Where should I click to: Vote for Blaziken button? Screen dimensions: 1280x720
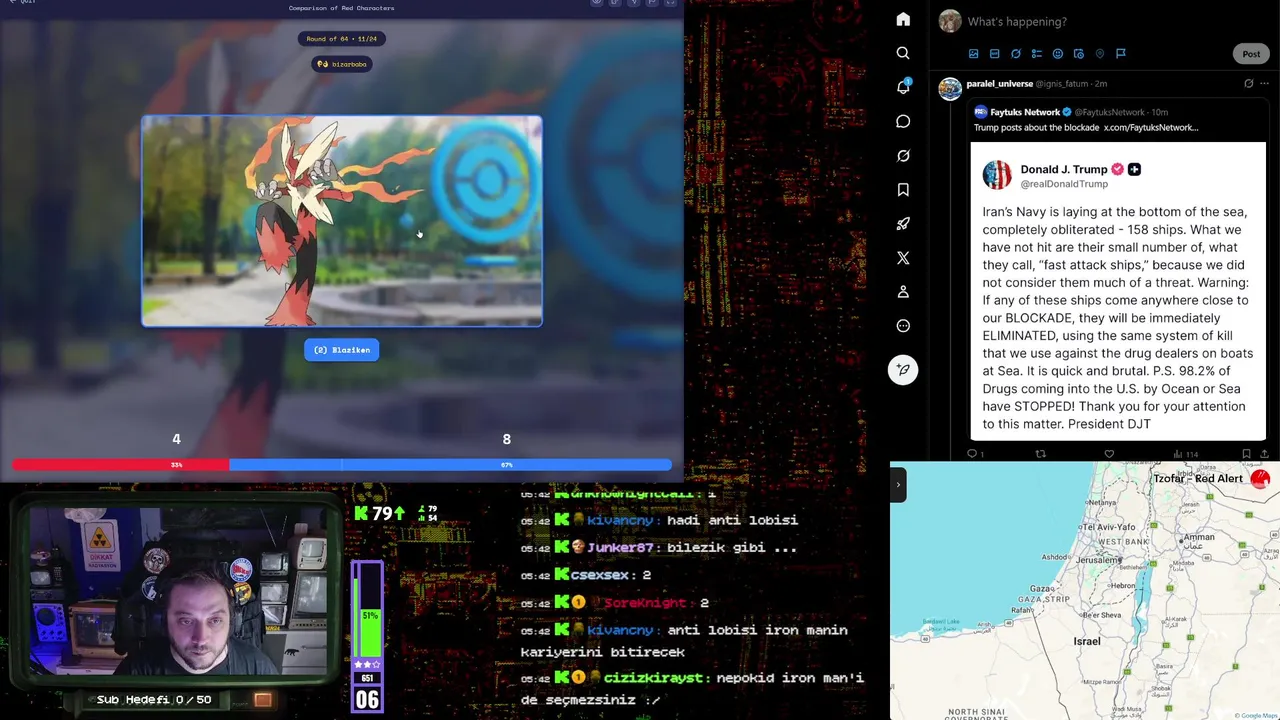(342, 350)
